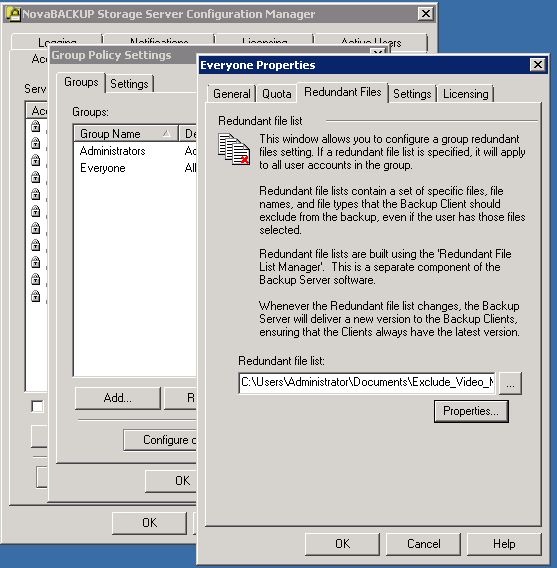
Task: Click OK in Group Policy Settings window
Action: pos(171,481)
